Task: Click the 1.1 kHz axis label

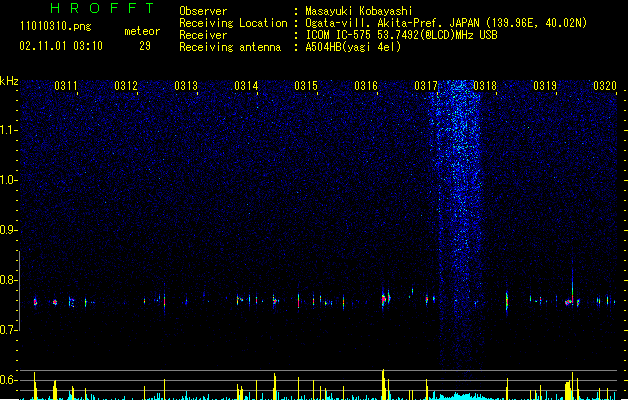Action: click(8, 130)
